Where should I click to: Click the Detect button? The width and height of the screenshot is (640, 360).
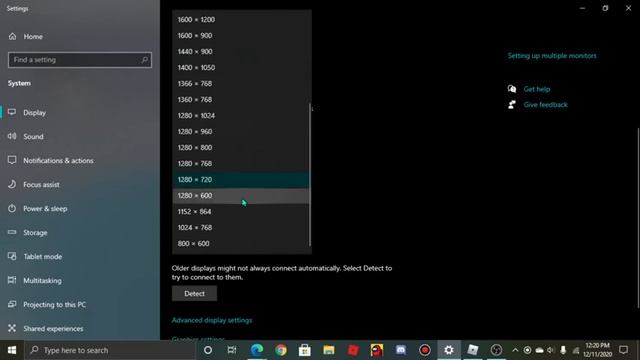tap(194, 293)
